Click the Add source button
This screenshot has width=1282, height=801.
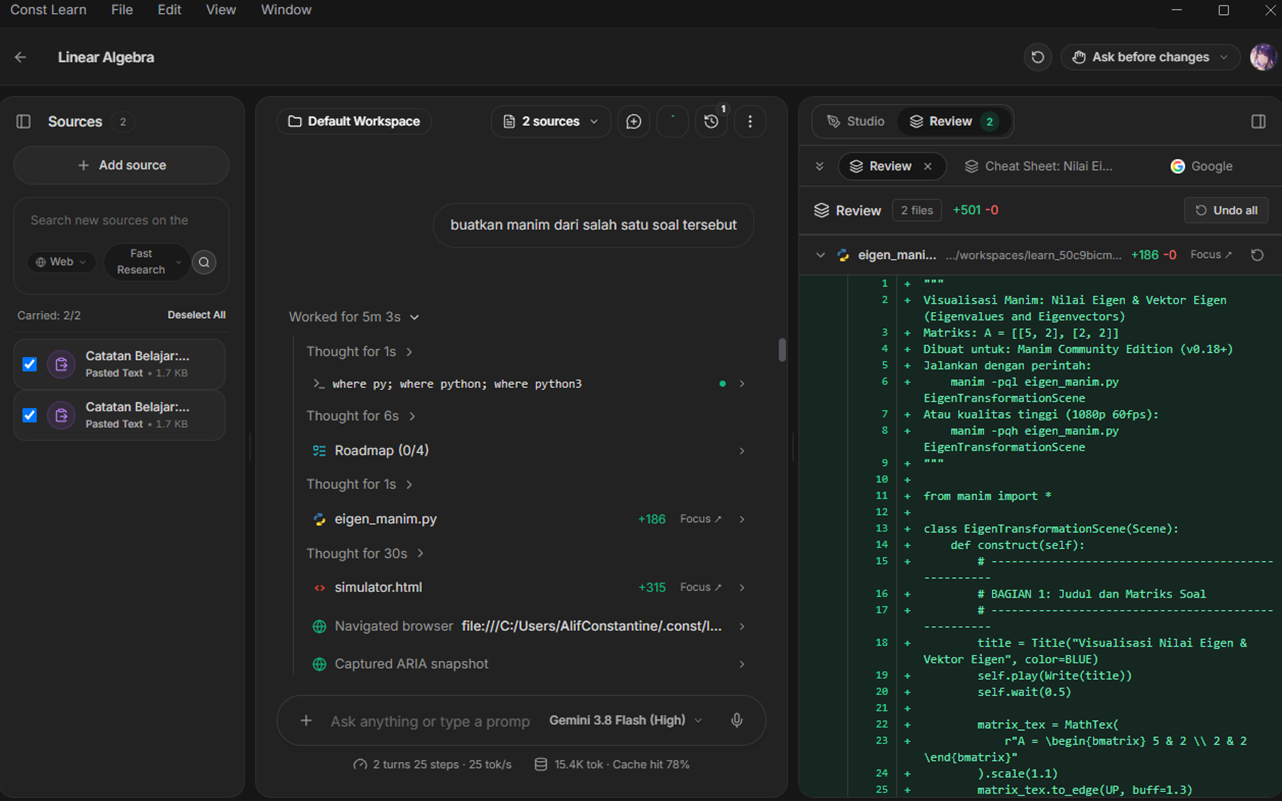coord(122,165)
